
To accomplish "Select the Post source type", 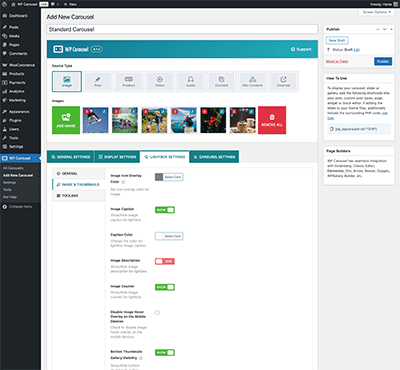I will [x=98, y=81].
